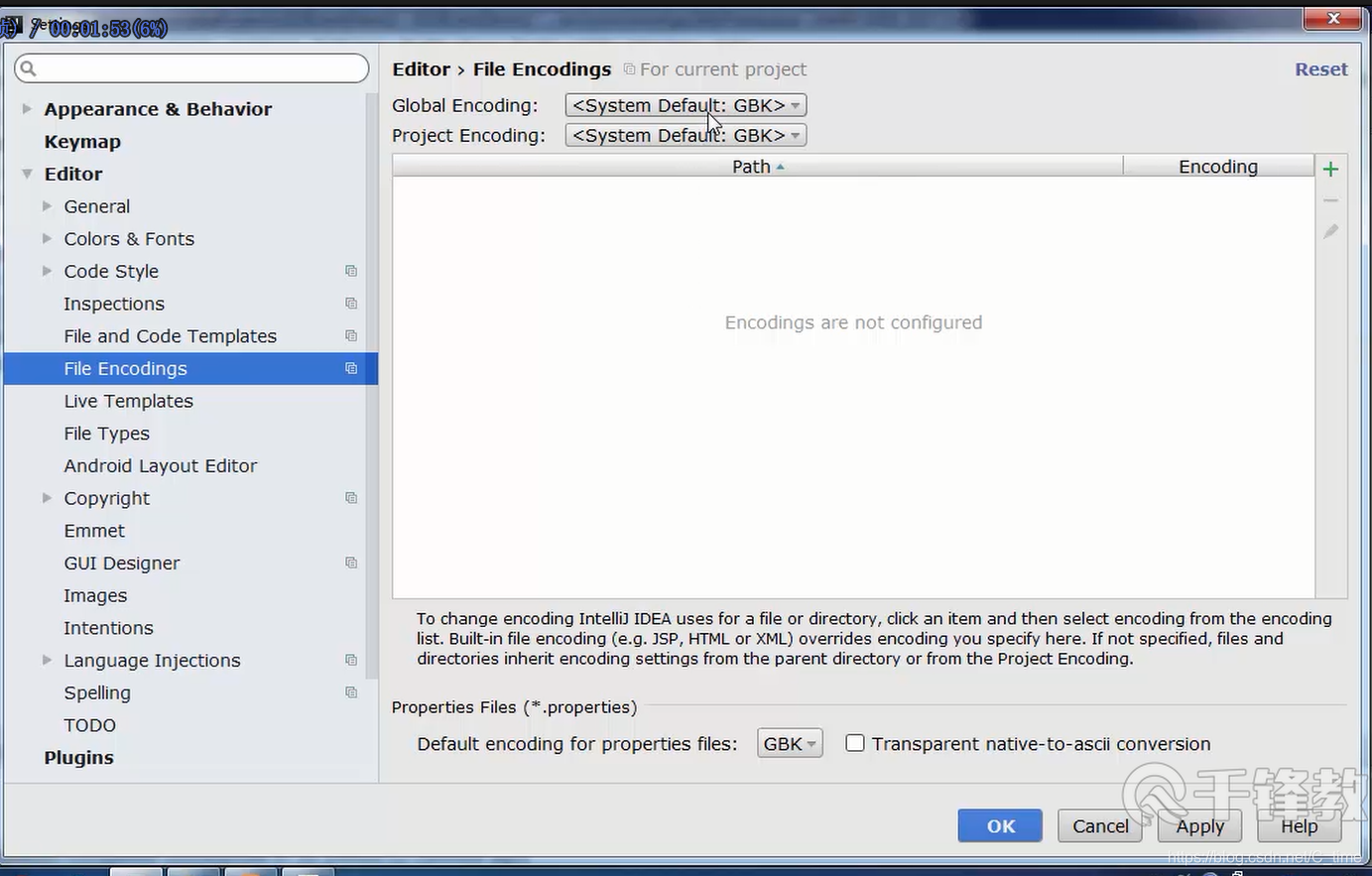The width and height of the screenshot is (1372, 876).
Task: Select Live Templates page
Action: tap(128, 401)
